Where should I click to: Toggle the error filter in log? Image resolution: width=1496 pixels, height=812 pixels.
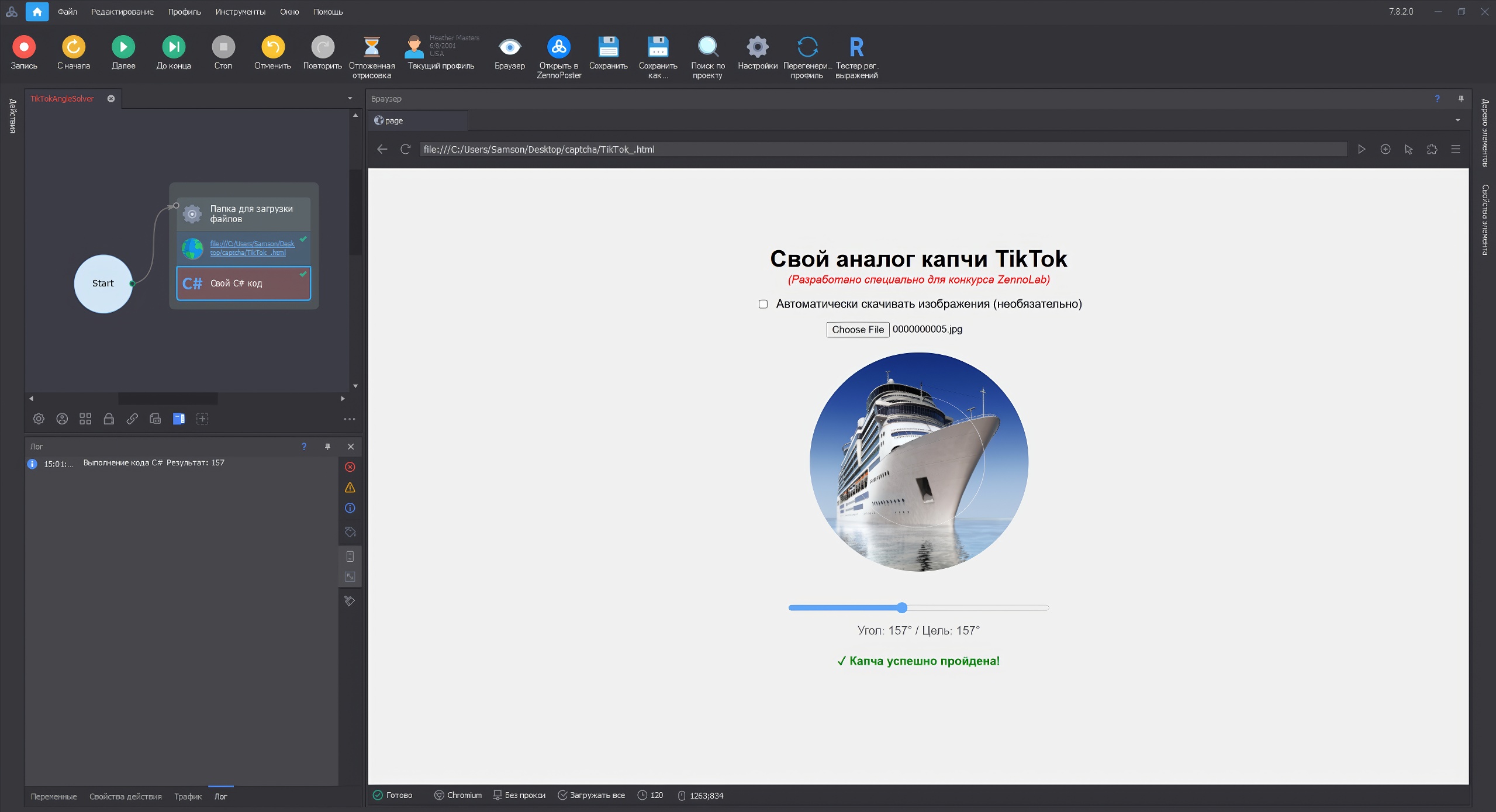[350, 467]
